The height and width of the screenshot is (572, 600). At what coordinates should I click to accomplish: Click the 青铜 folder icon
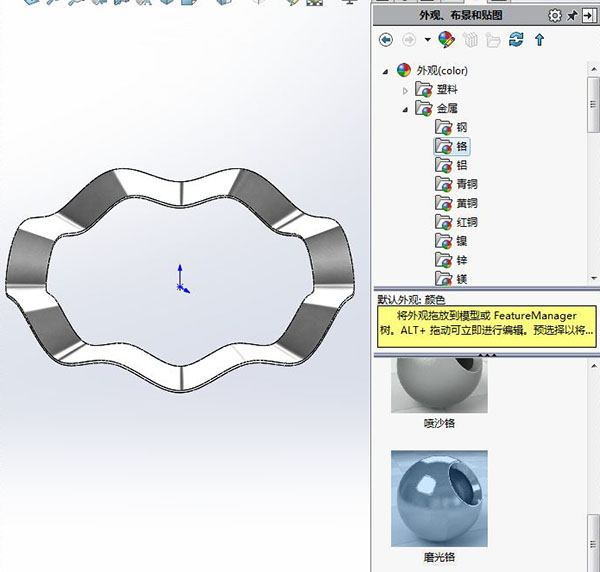tap(443, 184)
